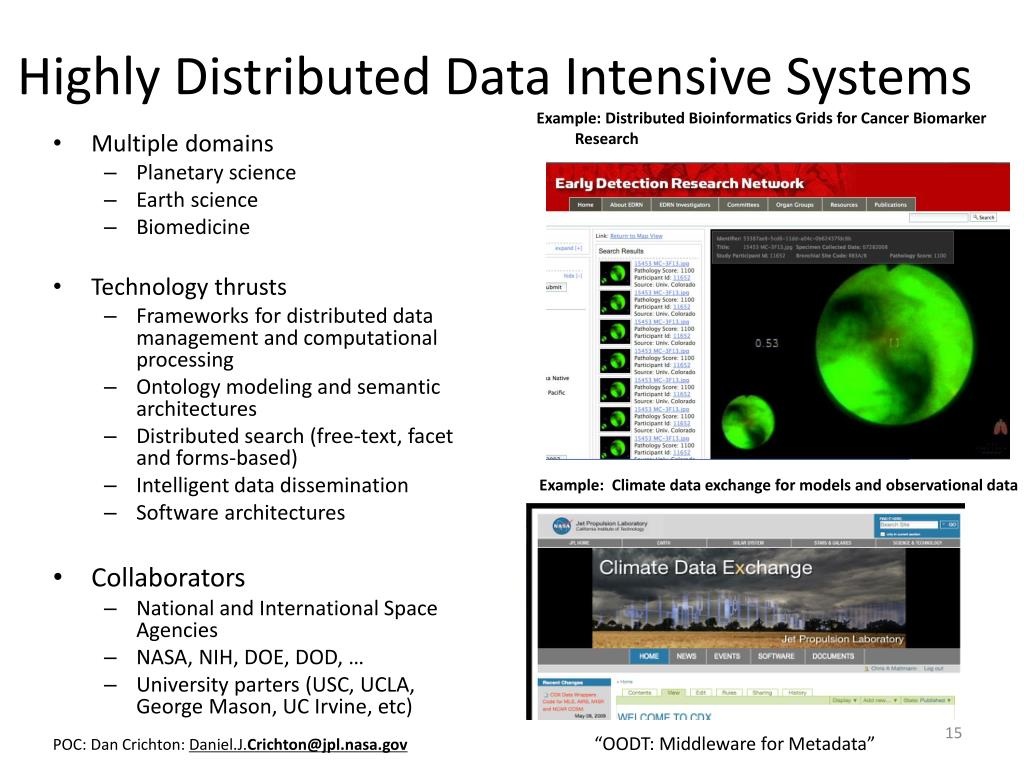Open the 'State: Published' dropdown
This screenshot has height=768, width=1024.
[x=927, y=700]
